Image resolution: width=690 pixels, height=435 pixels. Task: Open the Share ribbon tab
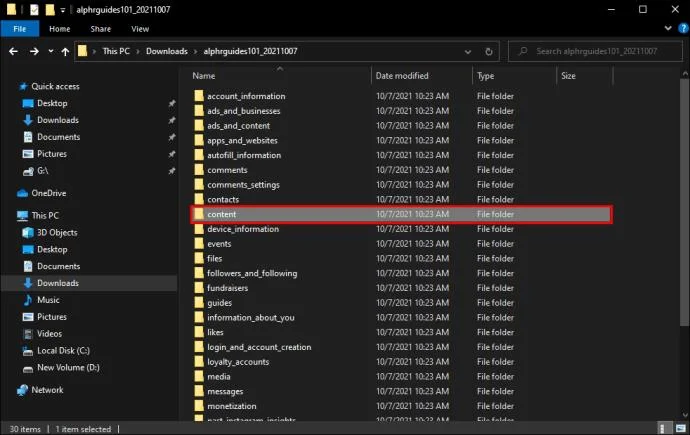point(100,29)
